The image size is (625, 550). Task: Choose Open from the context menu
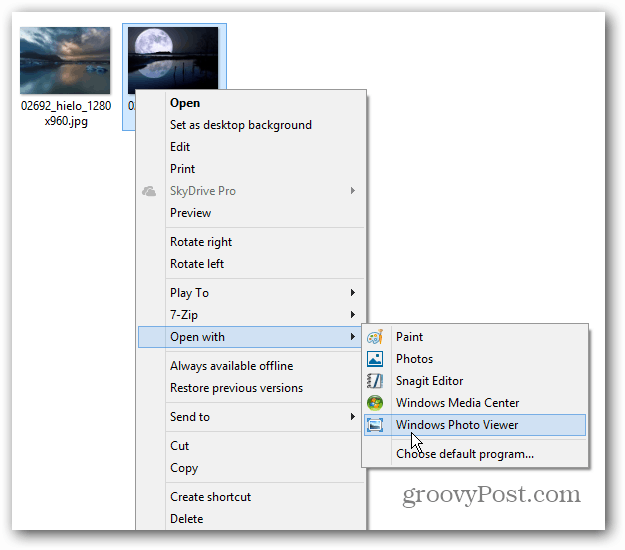pyautogui.click(x=251, y=103)
